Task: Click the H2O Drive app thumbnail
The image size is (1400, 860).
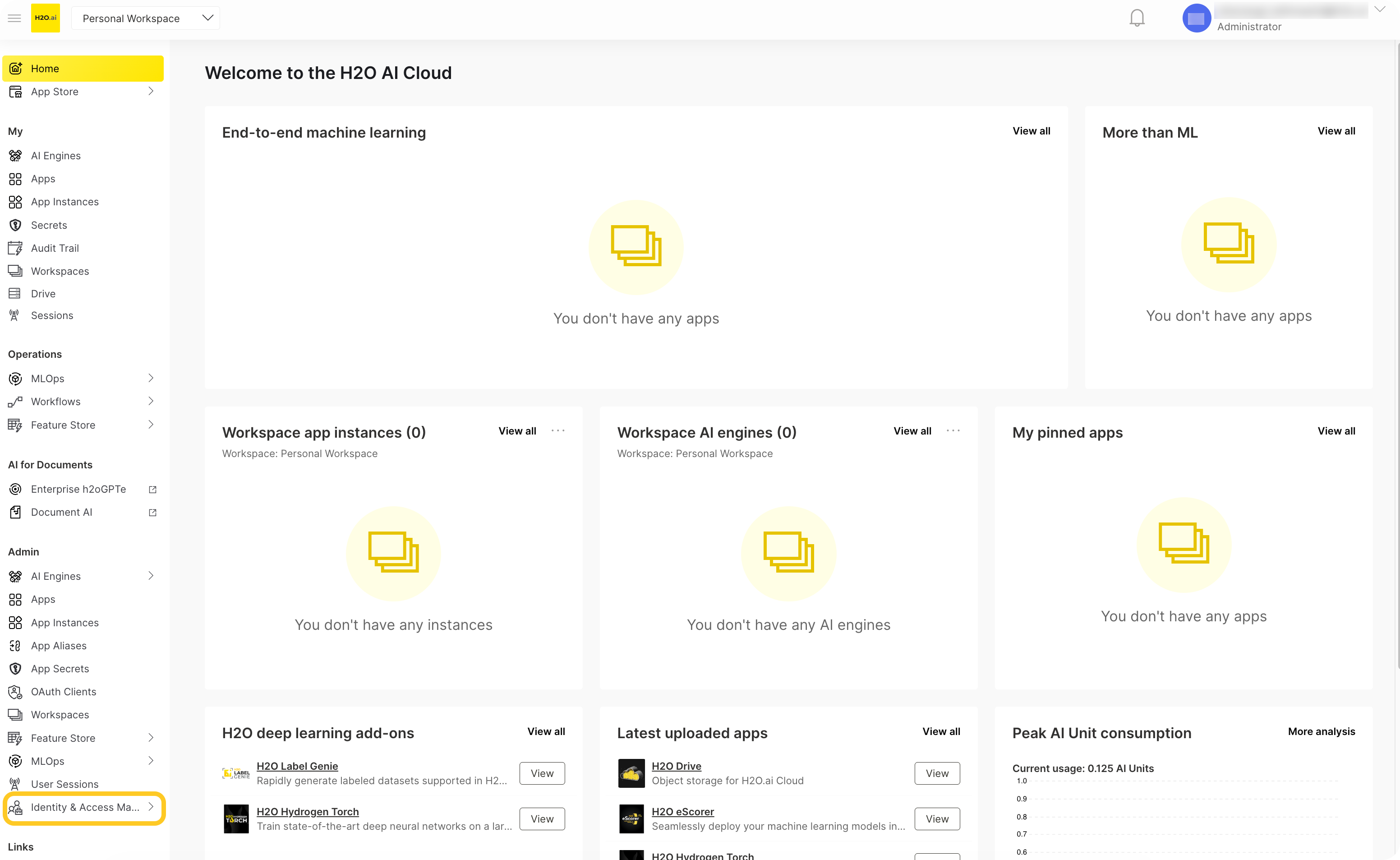Action: (631, 773)
